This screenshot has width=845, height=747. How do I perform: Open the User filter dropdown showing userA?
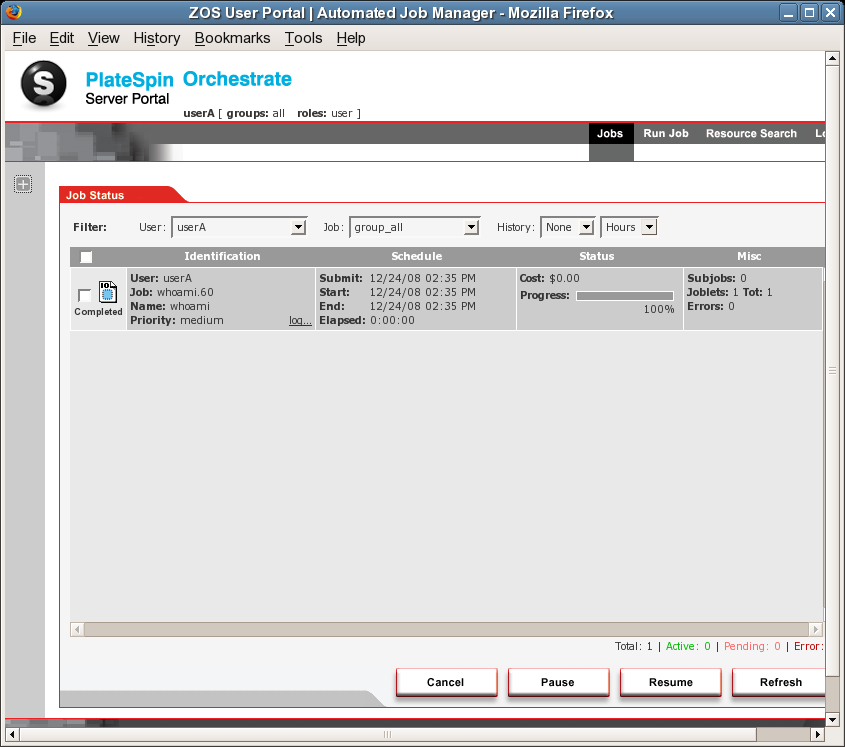pyautogui.click(x=239, y=227)
